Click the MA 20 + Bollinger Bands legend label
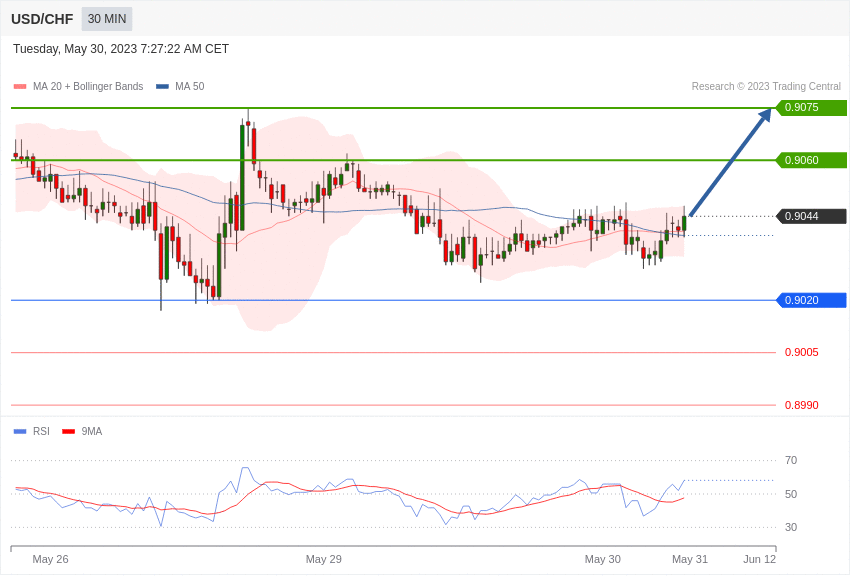Screen dimensions: 850x576 coord(88,86)
